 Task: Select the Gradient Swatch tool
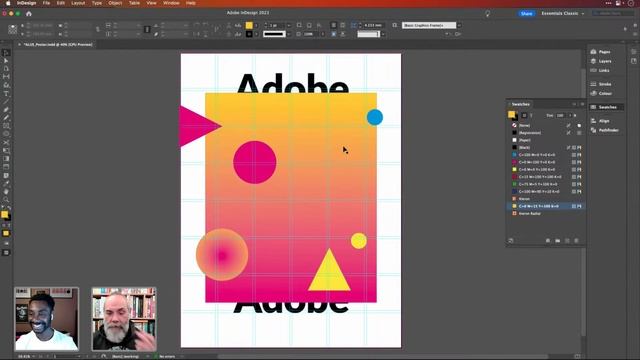click(x=6, y=159)
